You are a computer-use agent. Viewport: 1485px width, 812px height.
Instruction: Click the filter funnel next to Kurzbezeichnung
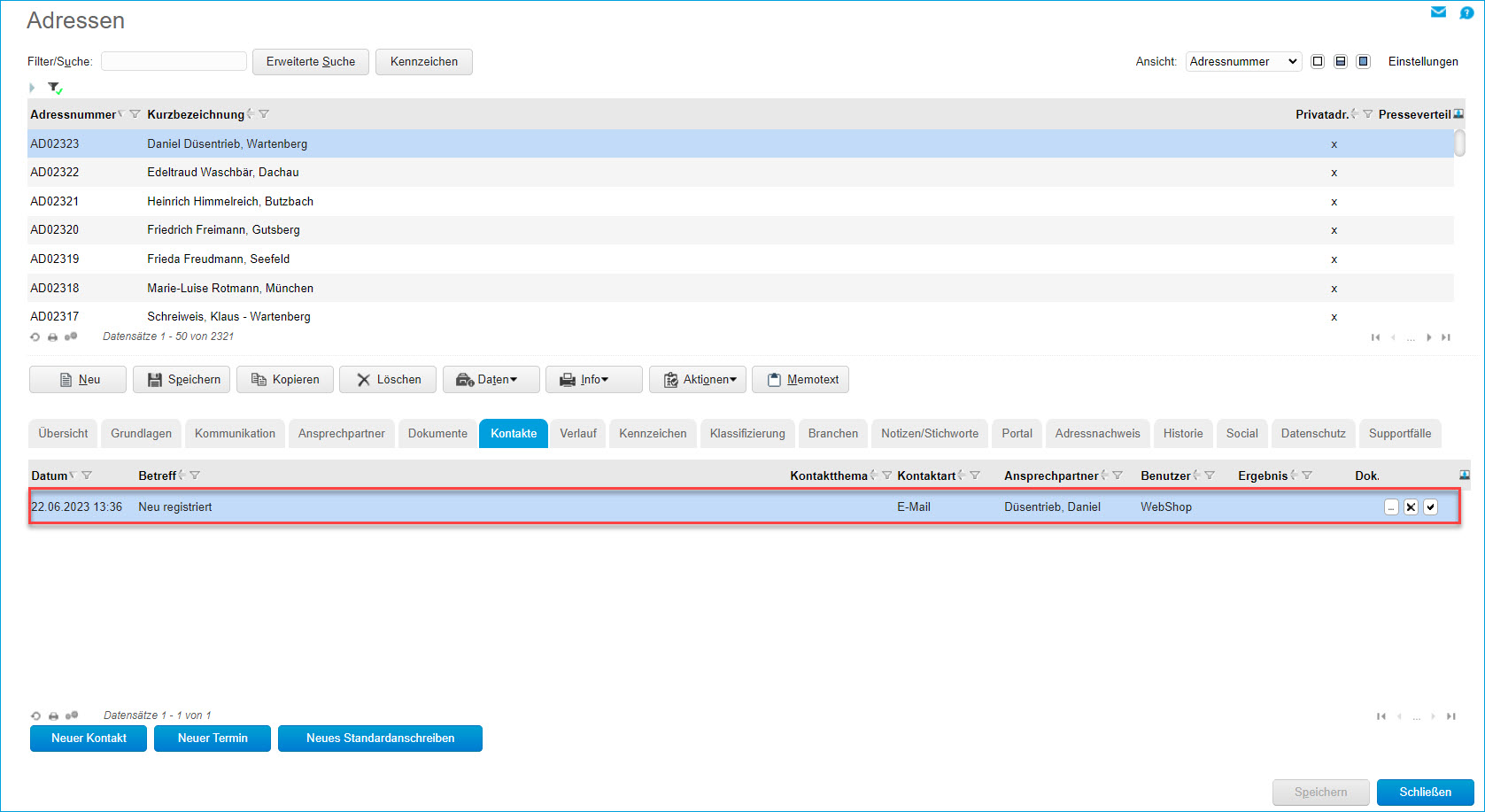pyautogui.click(x=264, y=114)
